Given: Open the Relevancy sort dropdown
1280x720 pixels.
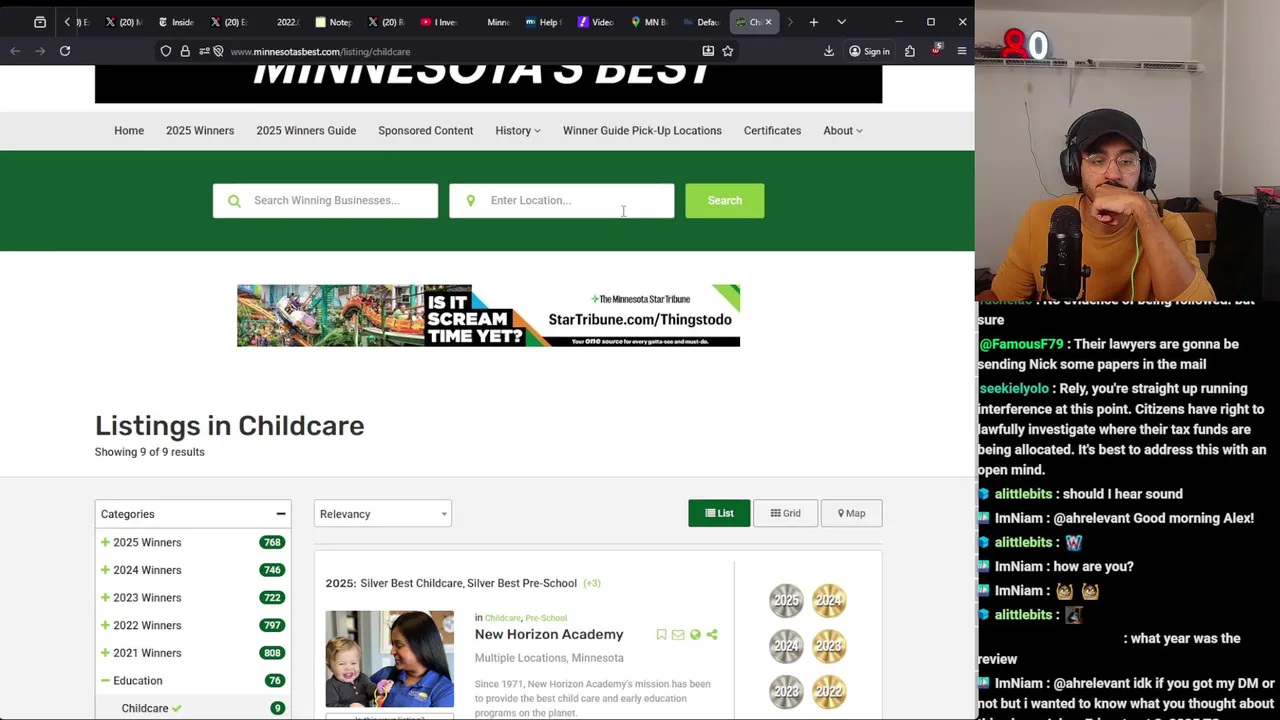Looking at the screenshot, I should pos(383,514).
